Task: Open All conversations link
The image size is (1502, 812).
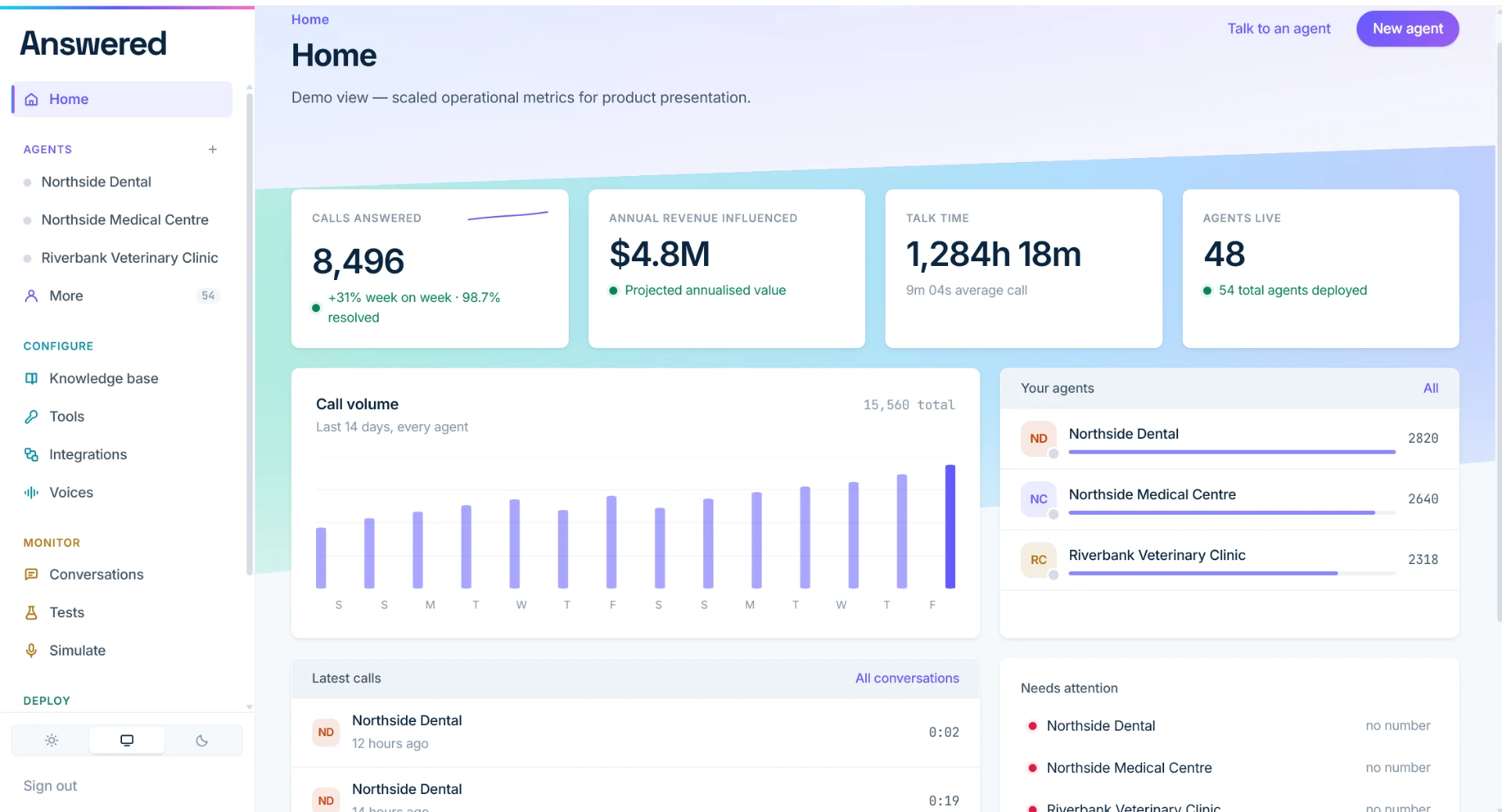Action: pos(907,679)
